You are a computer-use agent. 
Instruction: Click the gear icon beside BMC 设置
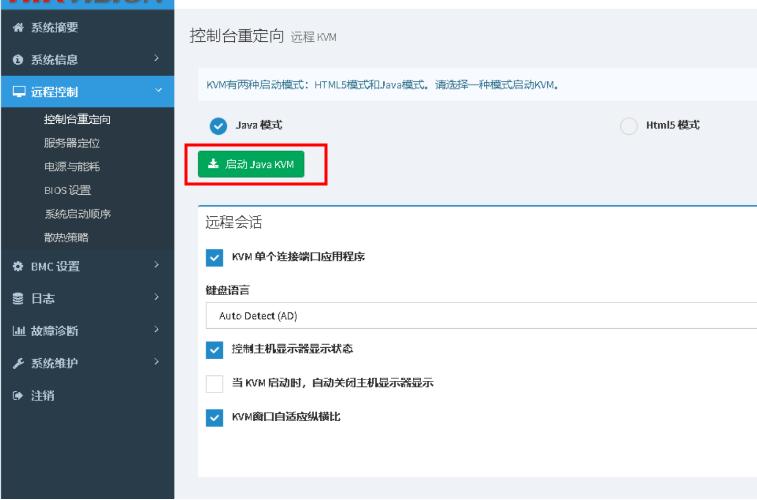point(18,266)
